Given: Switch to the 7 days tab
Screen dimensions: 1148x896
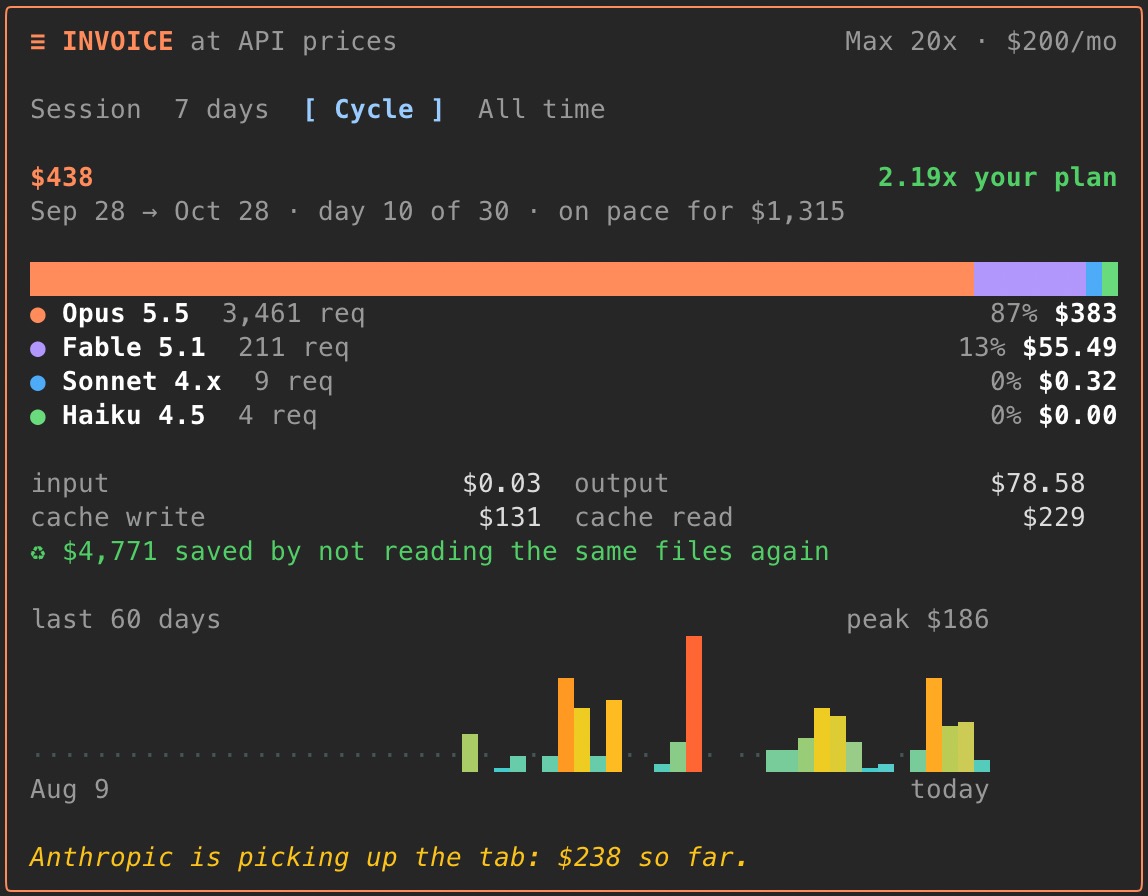Looking at the screenshot, I should click(x=221, y=110).
